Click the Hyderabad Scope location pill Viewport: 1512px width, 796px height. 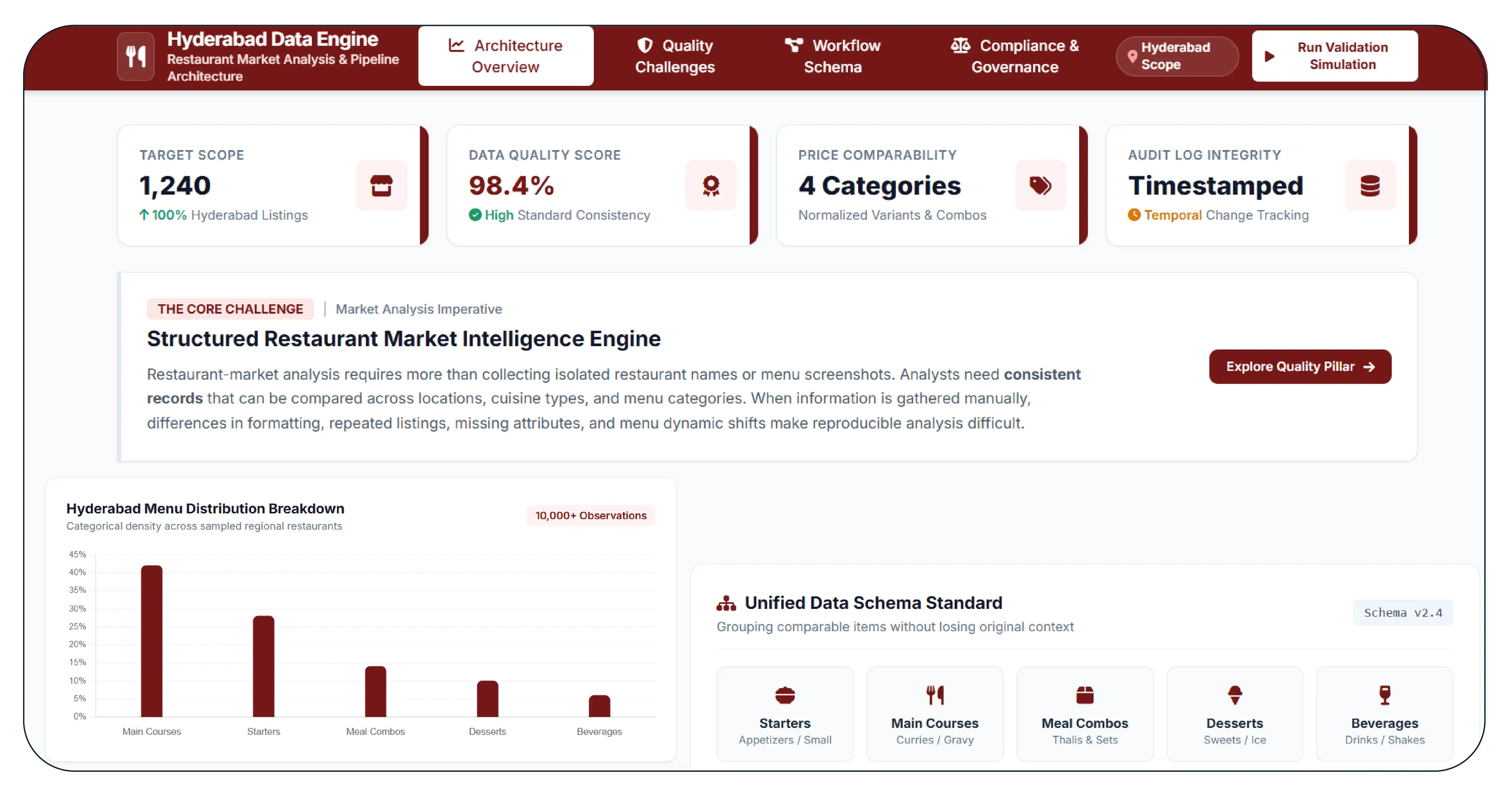(1177, 56)
